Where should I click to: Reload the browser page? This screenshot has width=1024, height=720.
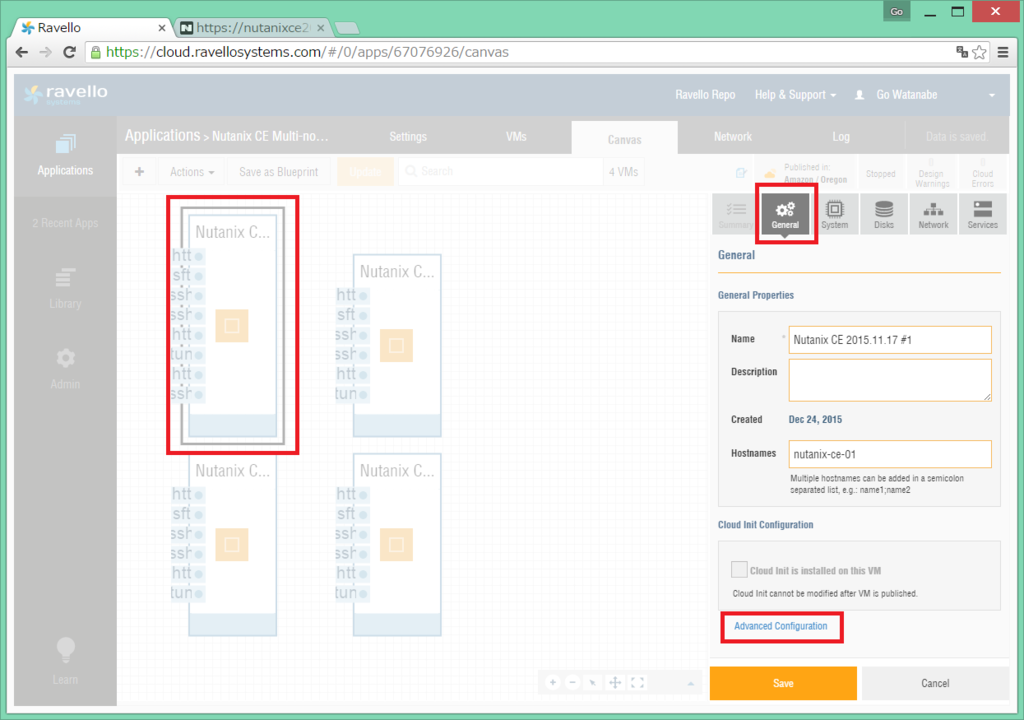tap(69, 52)
